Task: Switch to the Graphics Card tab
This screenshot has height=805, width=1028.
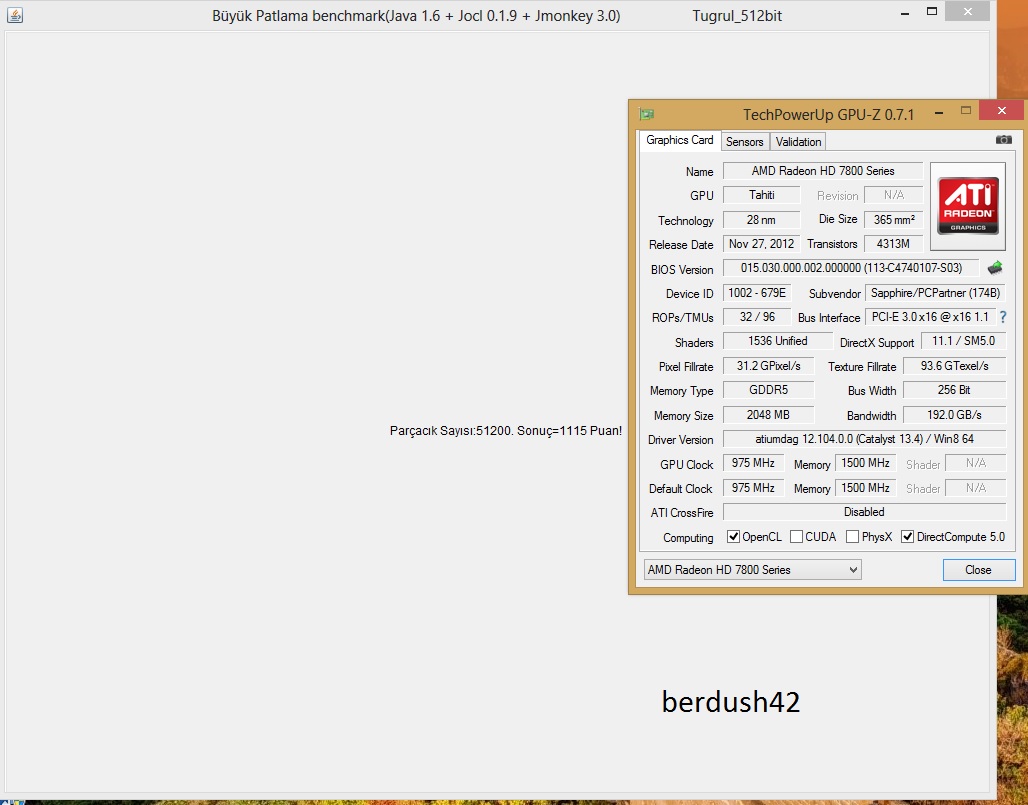Action: click(x=679, y=140)
